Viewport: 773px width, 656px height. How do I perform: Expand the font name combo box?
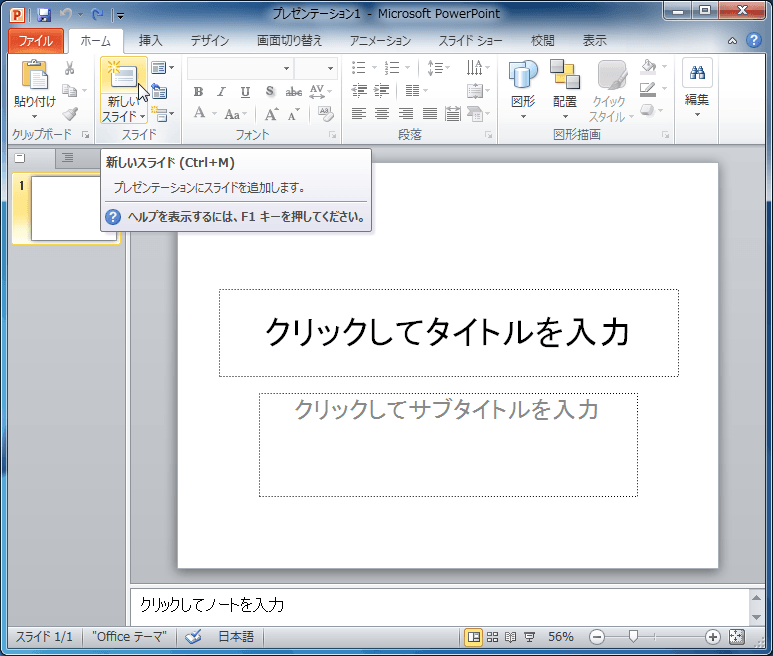coord(286,68)
